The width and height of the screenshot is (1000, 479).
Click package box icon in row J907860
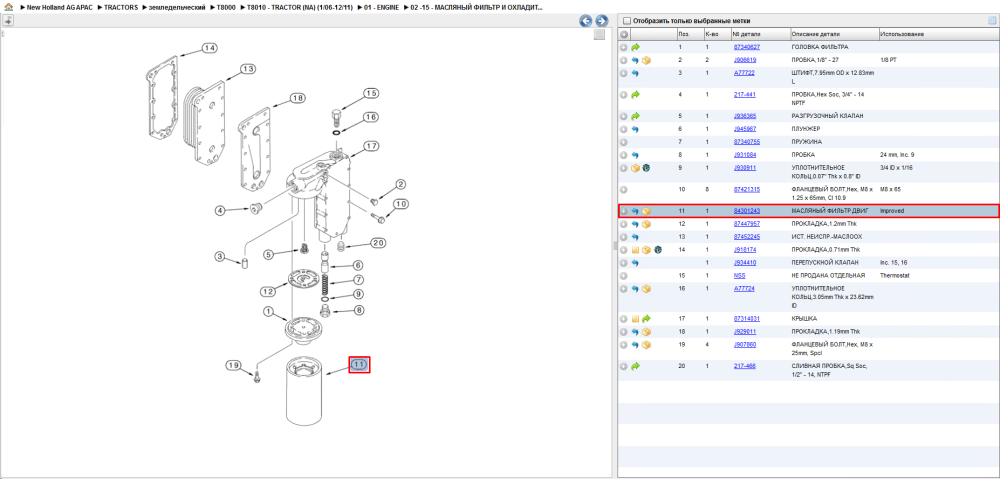pyautogui.click(x=646, y=345)
